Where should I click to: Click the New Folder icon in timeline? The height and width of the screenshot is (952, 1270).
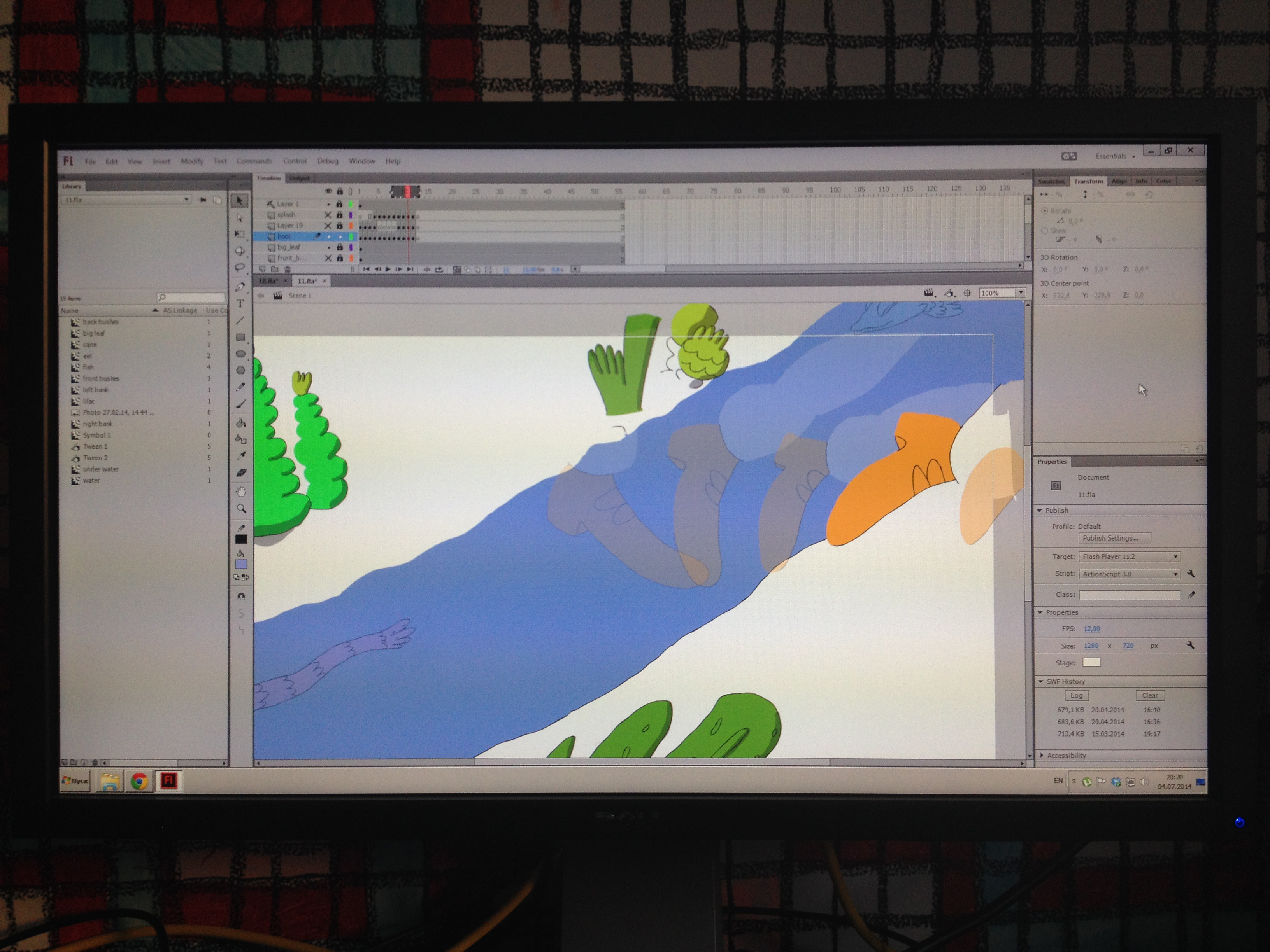coord(274,269)
